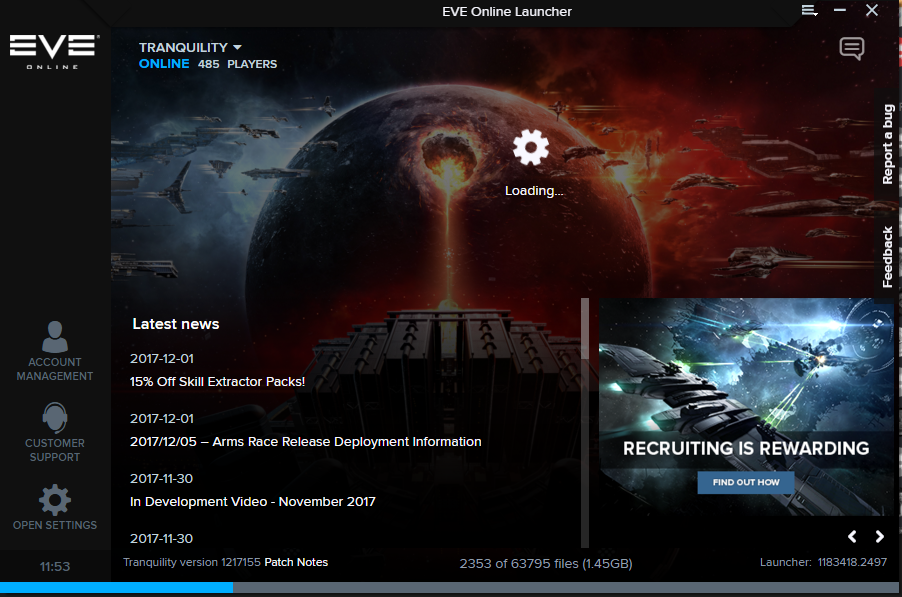Open In Development Video November 2017 news
This screenshot has width=902, height=597.
tap(253, 502)
